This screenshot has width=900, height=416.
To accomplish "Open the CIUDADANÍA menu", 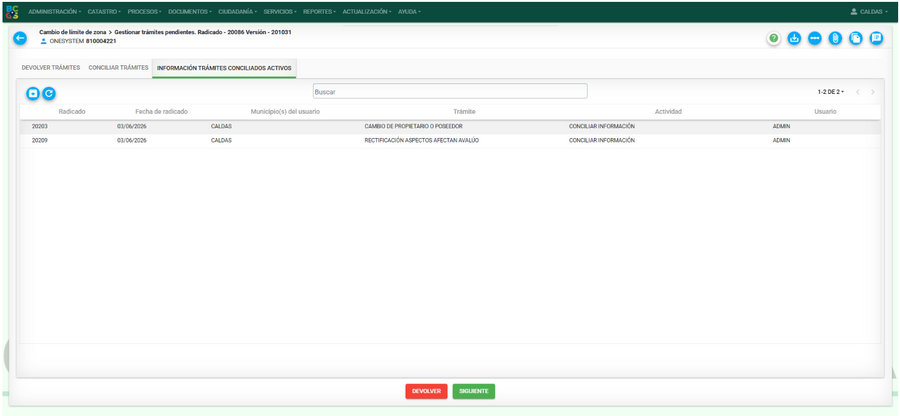I will (x=237, y=11).
